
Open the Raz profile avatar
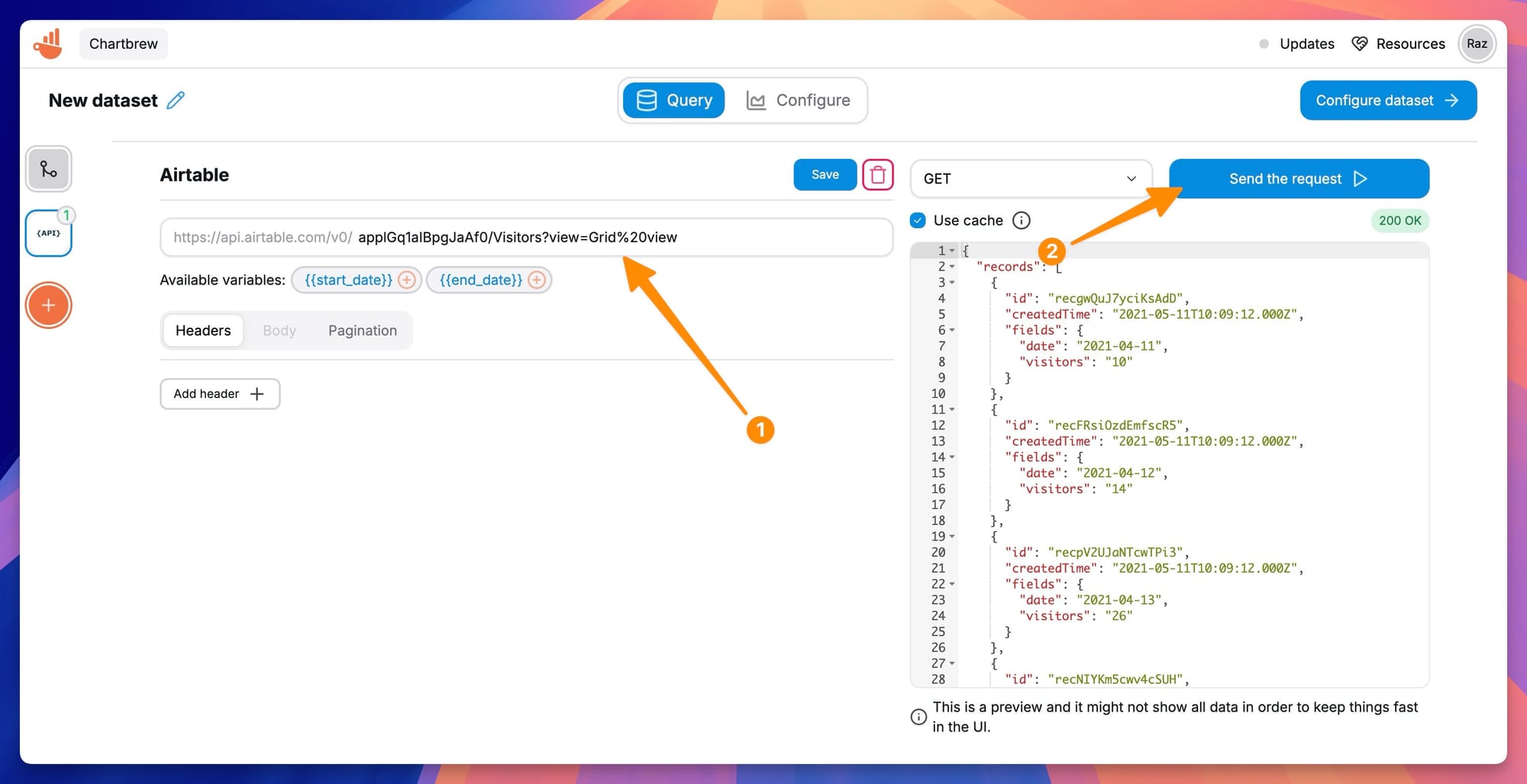click(1477, 44)
